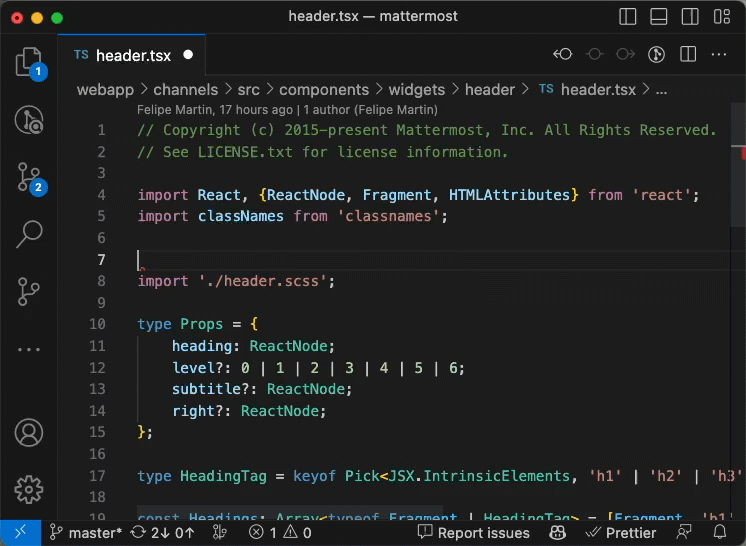This screenshot has width=746, height=546.
Task: Click the trailing breadcrumb ellipsis
Action: (x=661, y=89)
